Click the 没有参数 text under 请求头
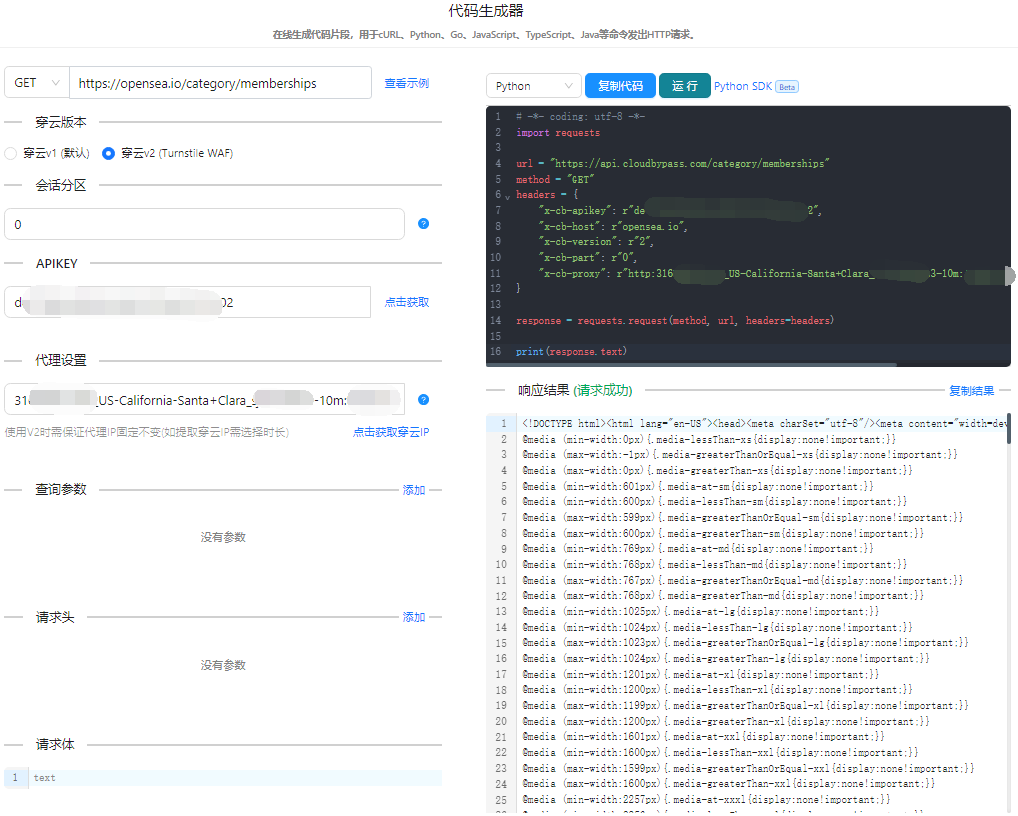 coord(223,665)
